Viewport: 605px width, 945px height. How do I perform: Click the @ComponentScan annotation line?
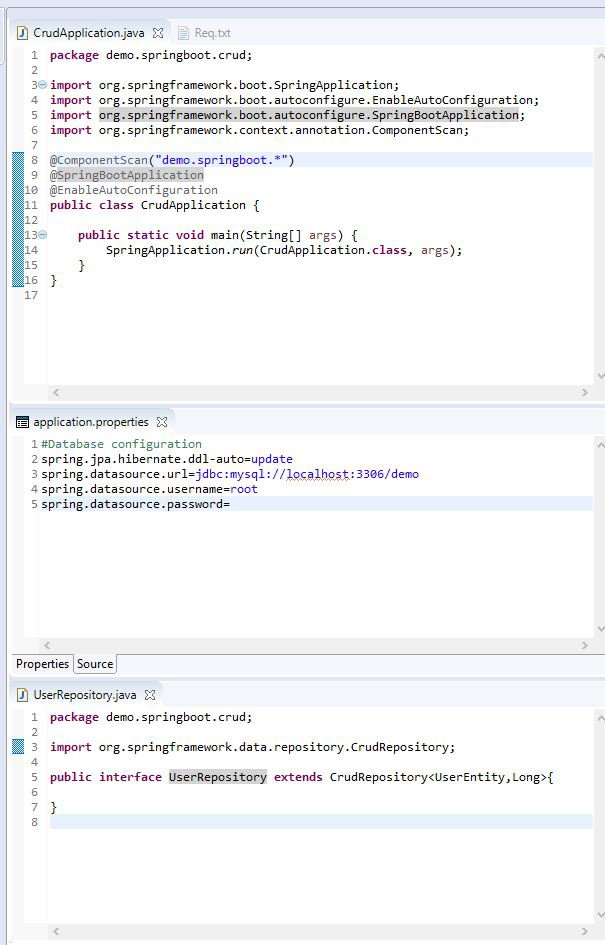point(172,160)
